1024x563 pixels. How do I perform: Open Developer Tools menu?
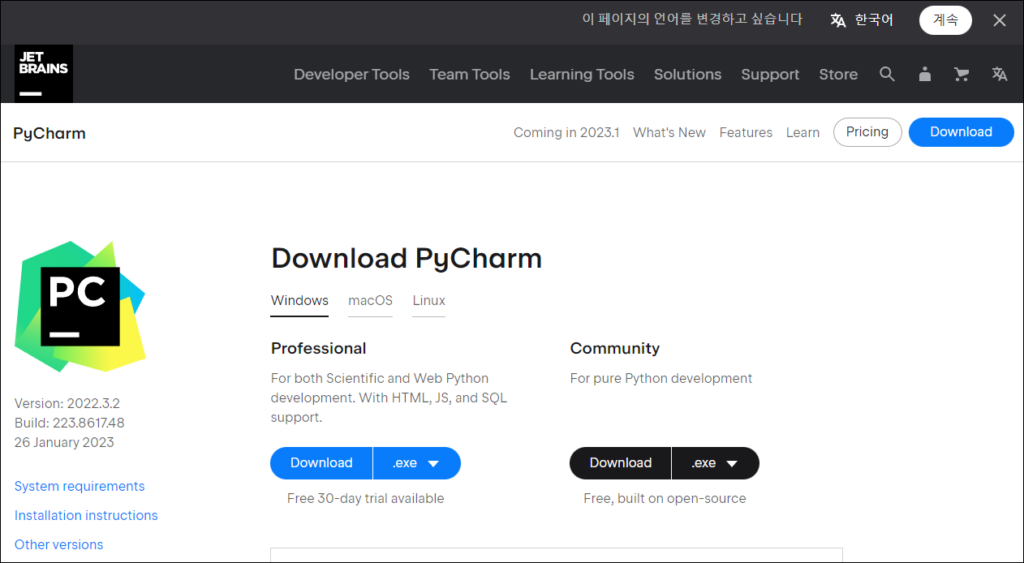point(351,74)
